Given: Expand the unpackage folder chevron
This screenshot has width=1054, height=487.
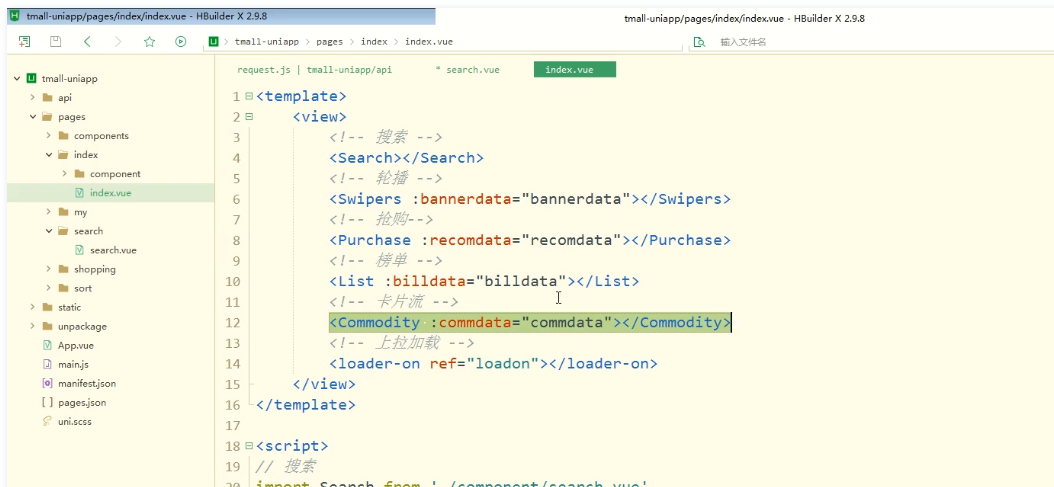Looking at the screenshot, I should [x=32, y=326].
